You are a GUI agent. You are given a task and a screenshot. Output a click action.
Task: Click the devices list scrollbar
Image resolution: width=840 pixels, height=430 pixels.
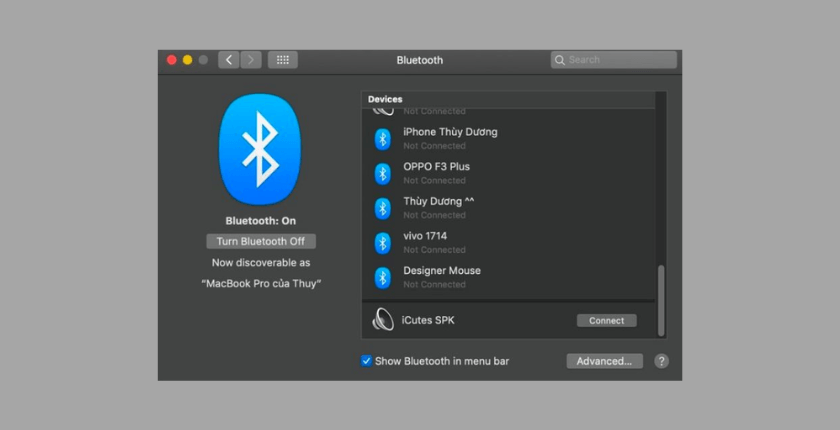point(659,300)
